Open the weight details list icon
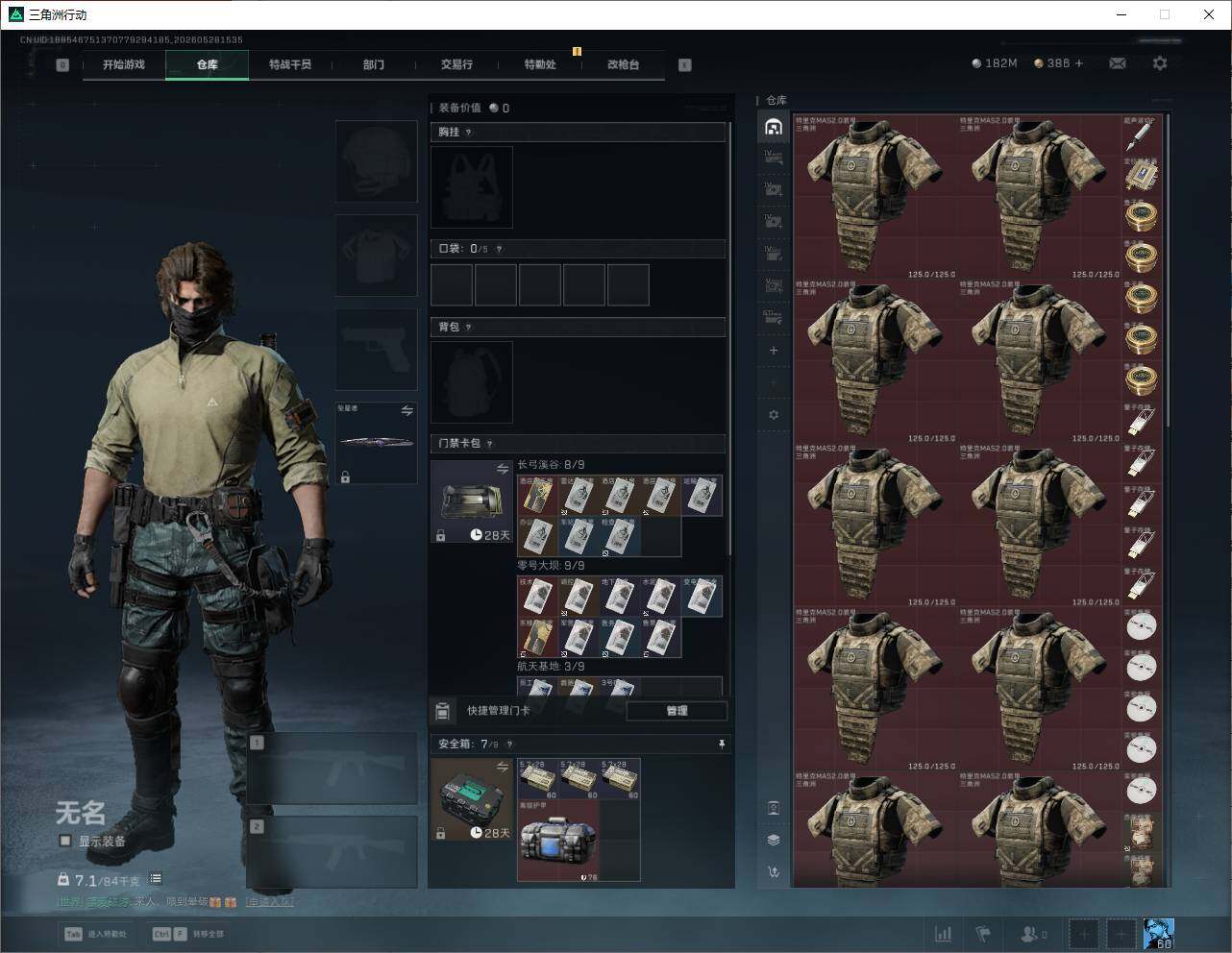This screenshot has height=953, width=1232. coord(156,879)
